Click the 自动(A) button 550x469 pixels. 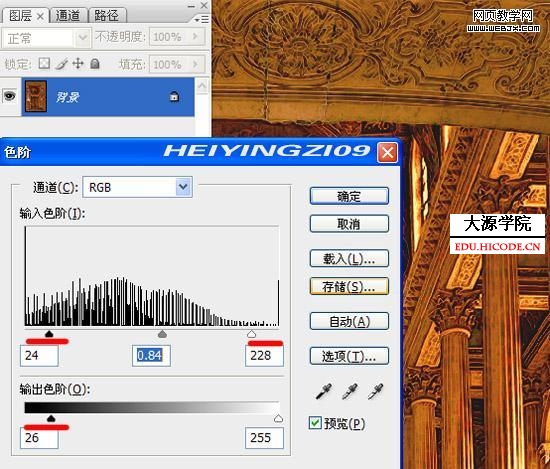click(349, 321)
